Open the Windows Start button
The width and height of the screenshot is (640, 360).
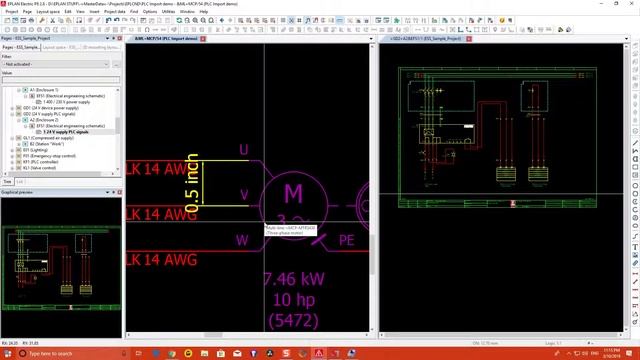(7, 353)
